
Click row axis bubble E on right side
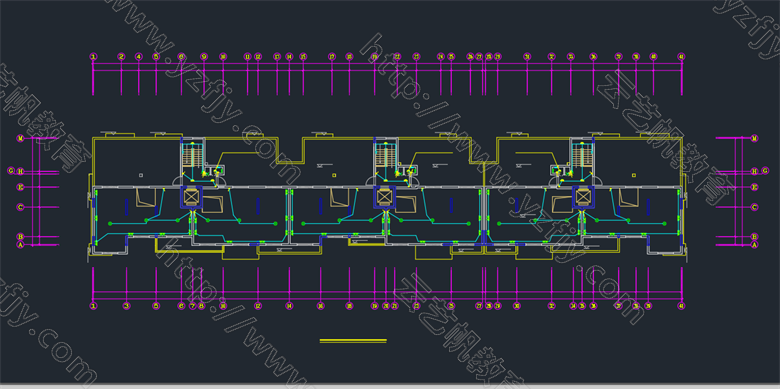pos(755,187)
